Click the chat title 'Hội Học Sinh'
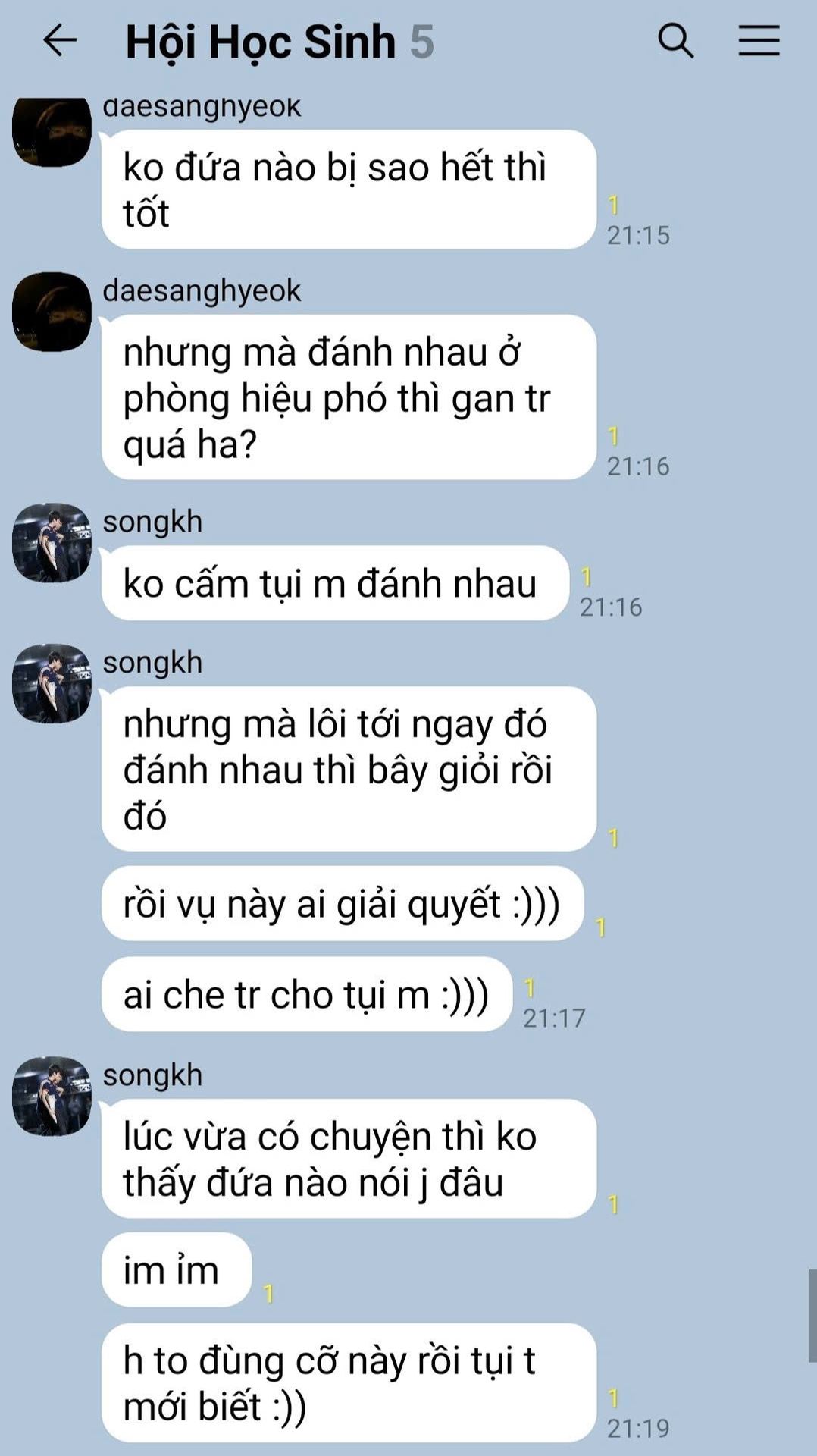This screenshot has height=1456, width=817. (260, 42)
